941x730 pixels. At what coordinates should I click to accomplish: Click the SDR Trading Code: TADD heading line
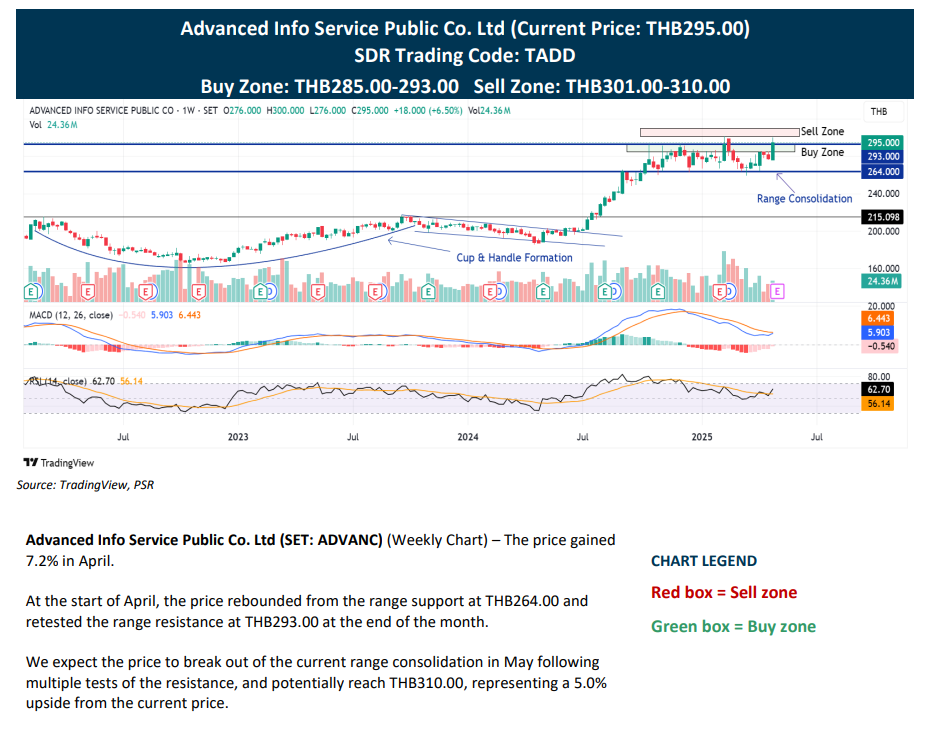pos(464,55)
